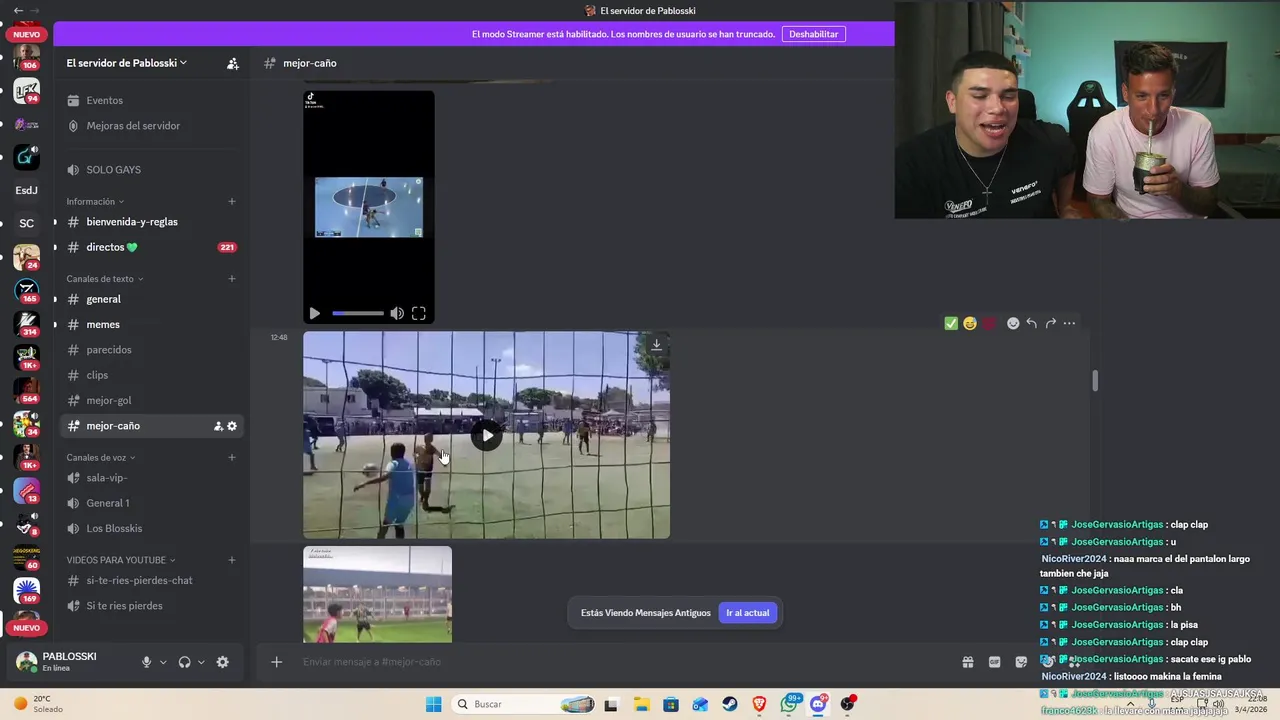Add channel to 'VIDEOS PARA YOUTUBE'
Viewport: 1280px width, 720px height.
232,560
